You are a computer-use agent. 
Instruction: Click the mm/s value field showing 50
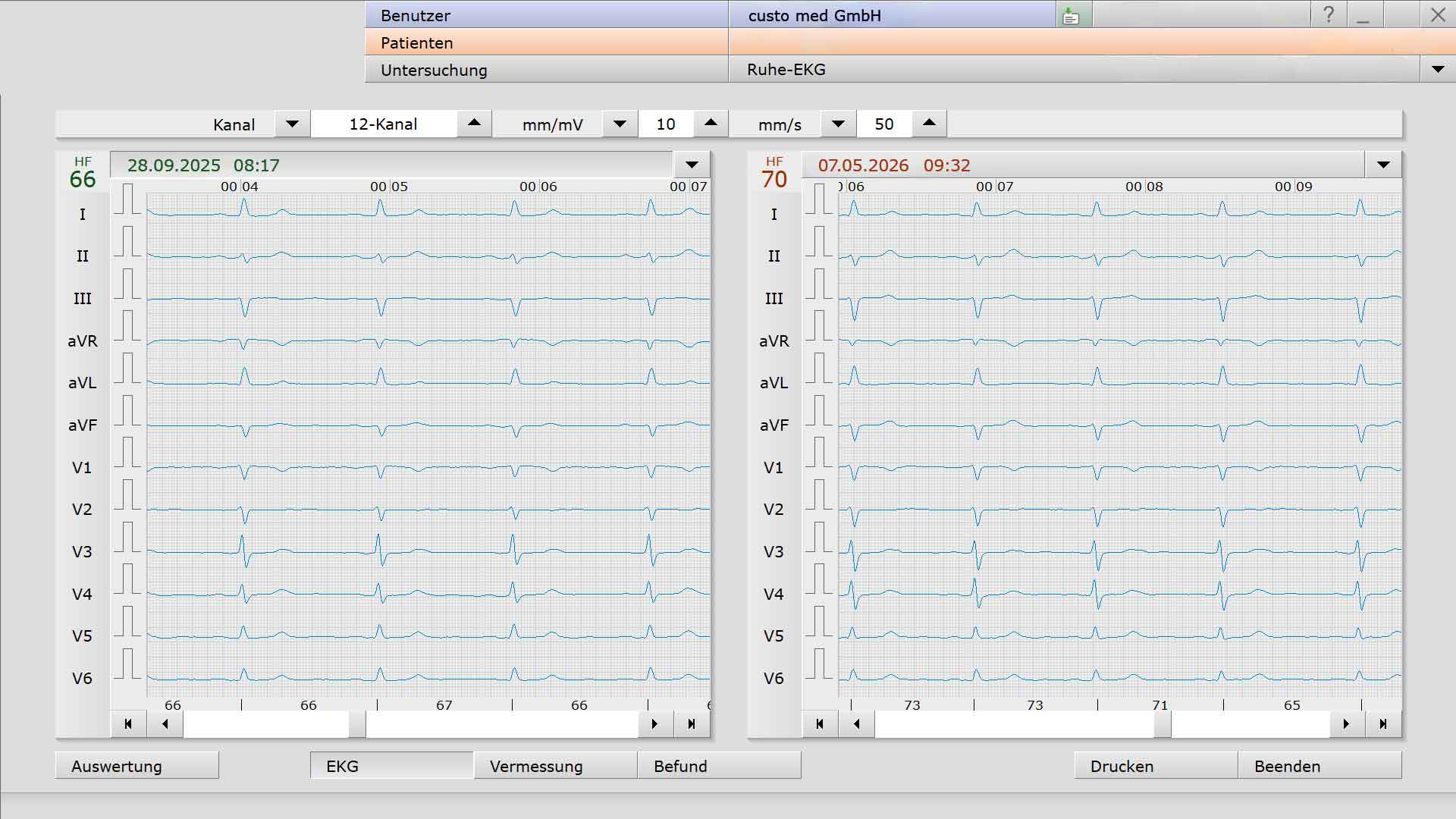pyautogui.click(x=884, y=124)
